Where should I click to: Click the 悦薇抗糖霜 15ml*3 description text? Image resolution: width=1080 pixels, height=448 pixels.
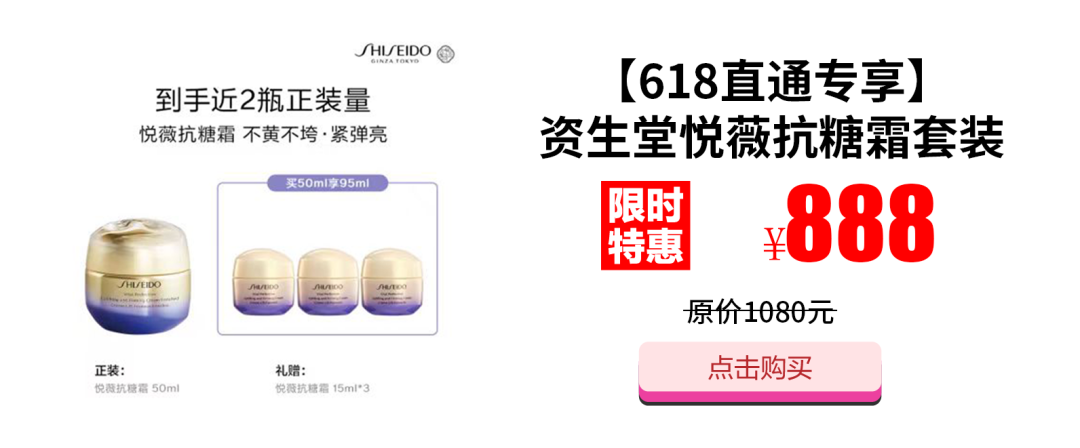point(322,389)
